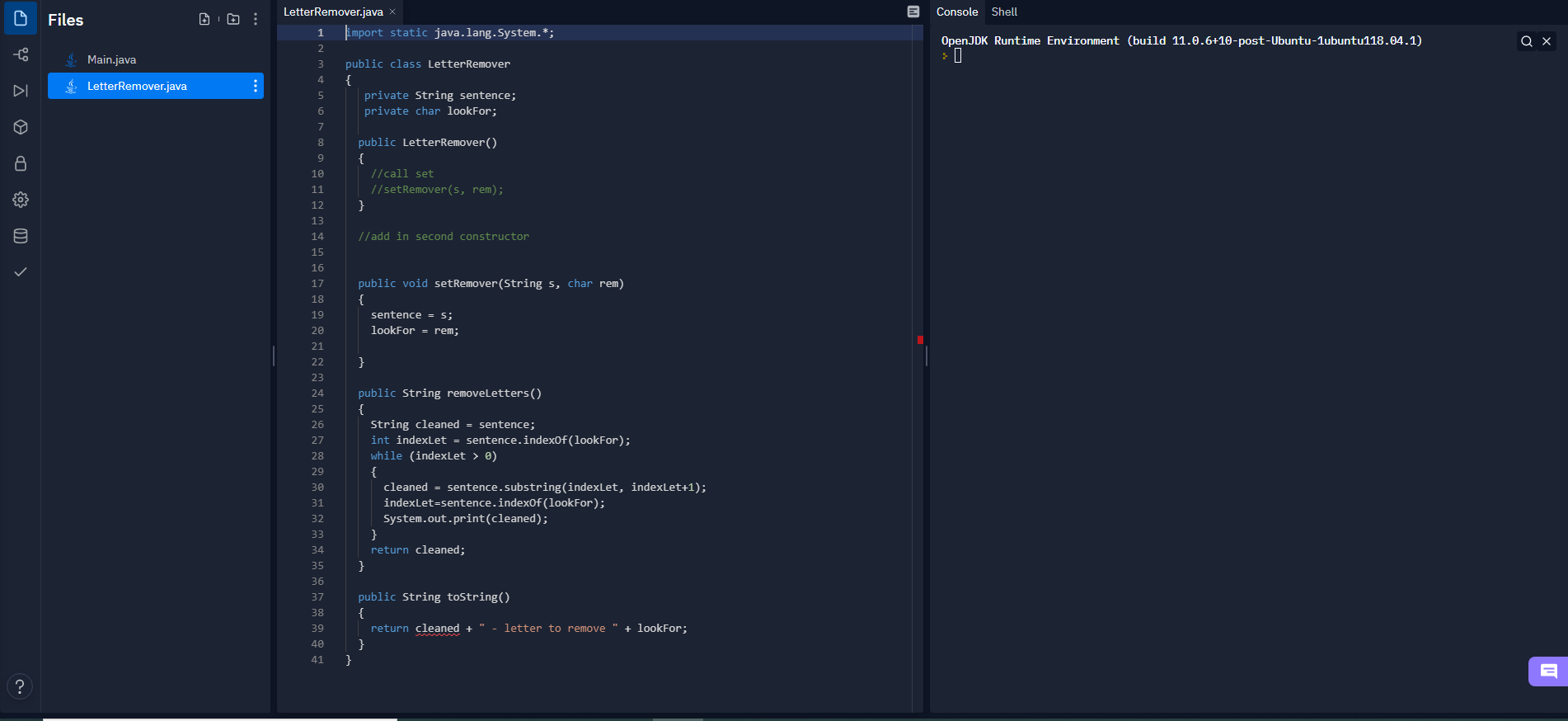Click 'import static java.lang.System.*;' text

(x=450, y=32)
